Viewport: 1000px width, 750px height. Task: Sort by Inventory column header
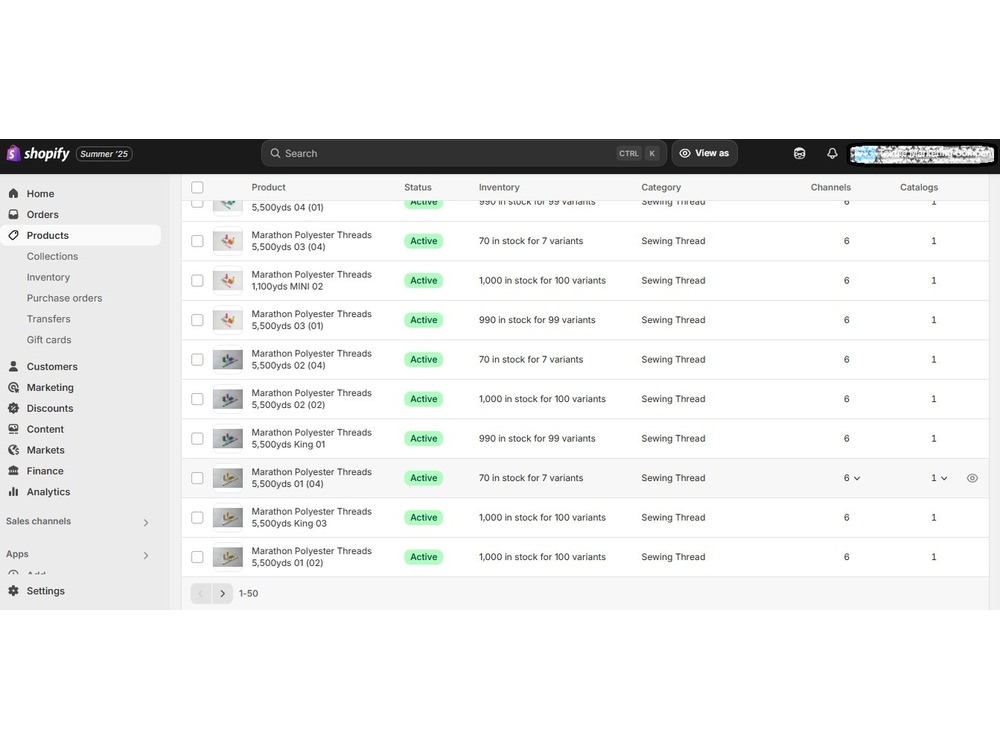tap(499, 188)
